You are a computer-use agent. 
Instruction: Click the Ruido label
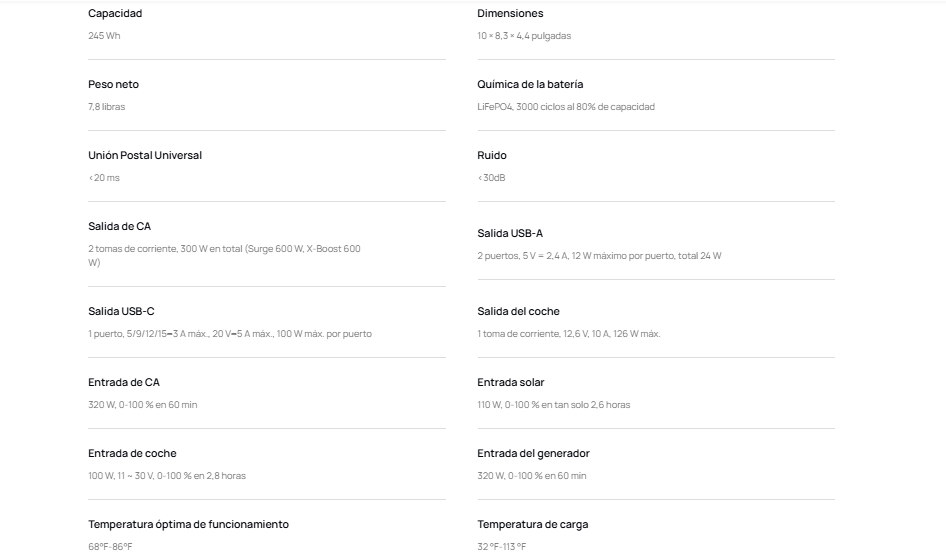(492, 156)
